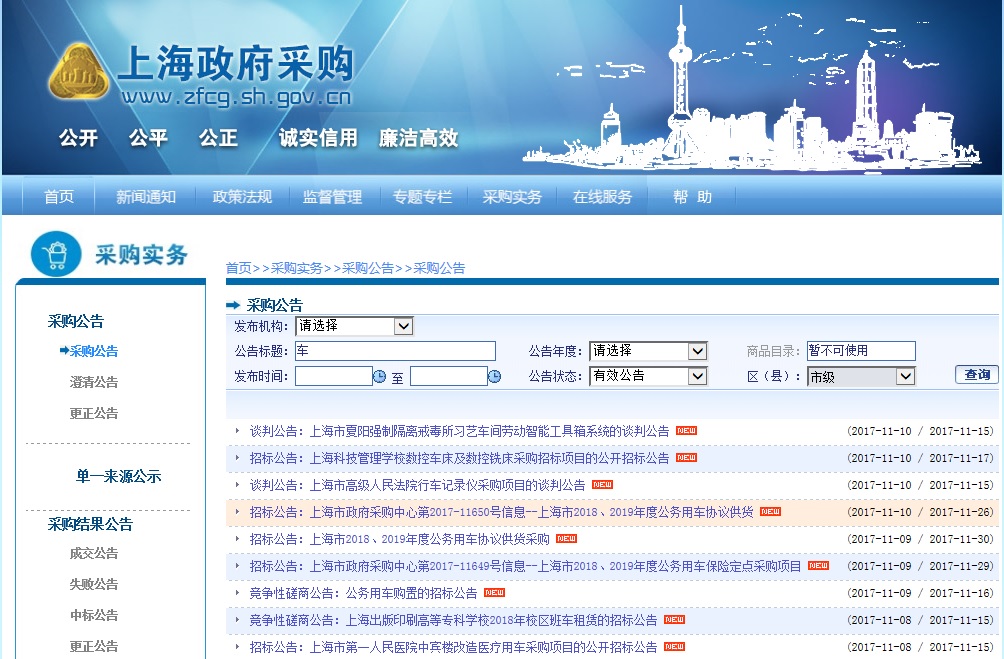The height and width of the screenshot is (659, 1004).
Task: Click the shopping cart icon beside 采购实务
Action: pos(56,253)
